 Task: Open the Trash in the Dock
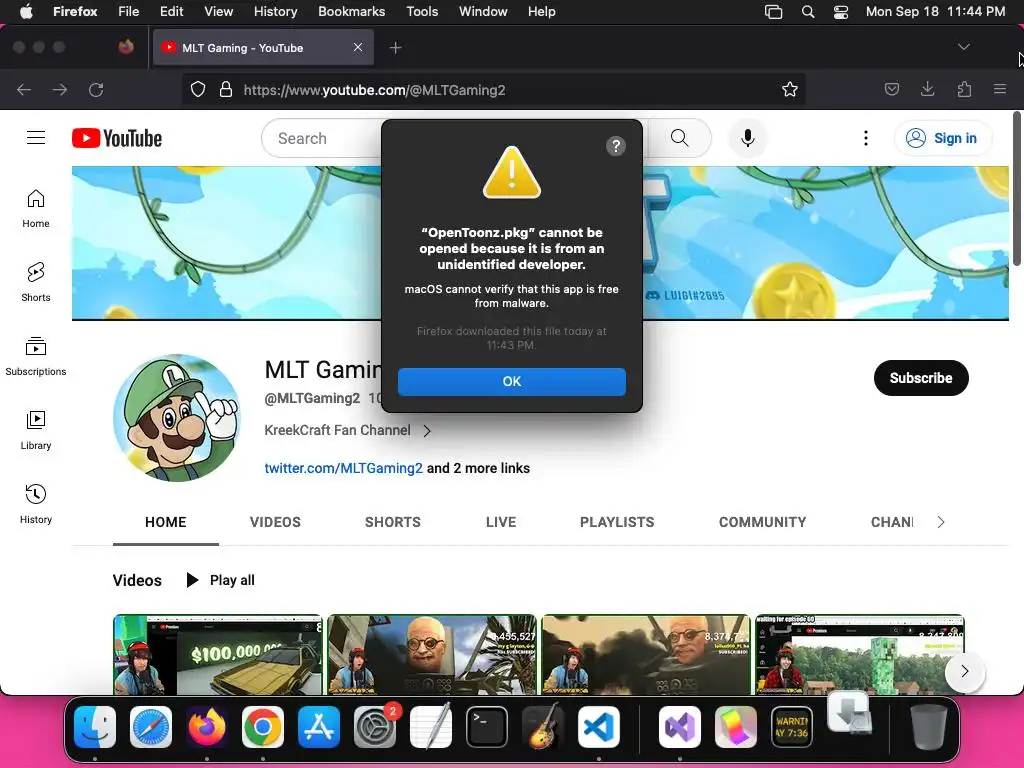point(929,727)
